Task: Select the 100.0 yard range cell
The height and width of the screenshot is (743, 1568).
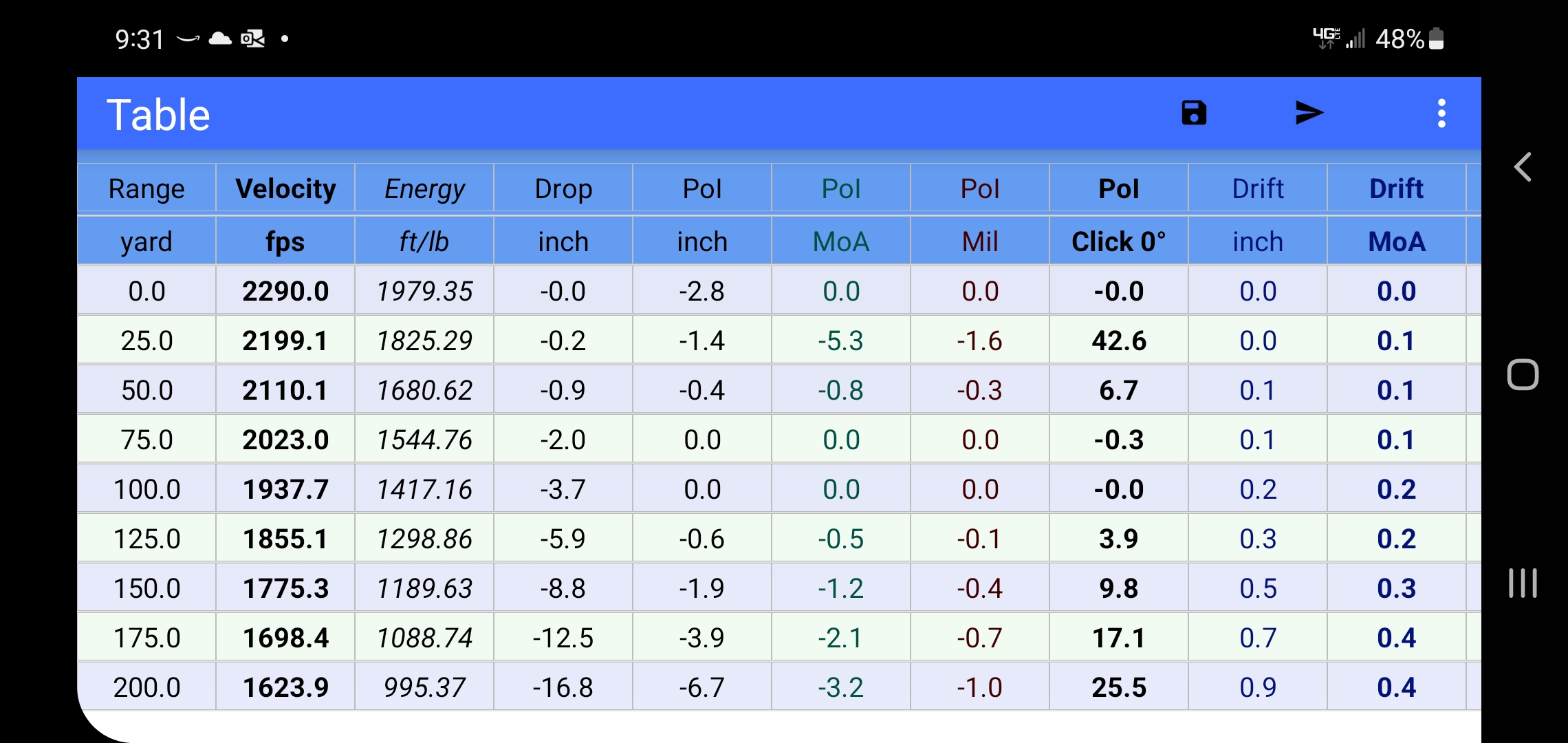Action: pos(146,489)
